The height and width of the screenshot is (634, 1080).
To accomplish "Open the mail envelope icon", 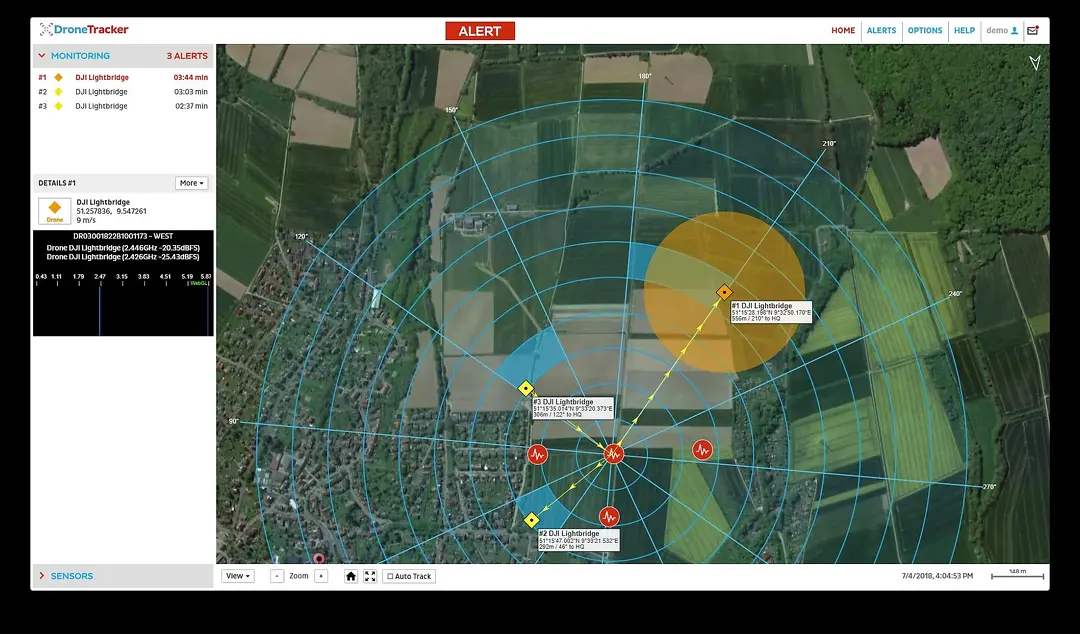I will coord(1033,30).
